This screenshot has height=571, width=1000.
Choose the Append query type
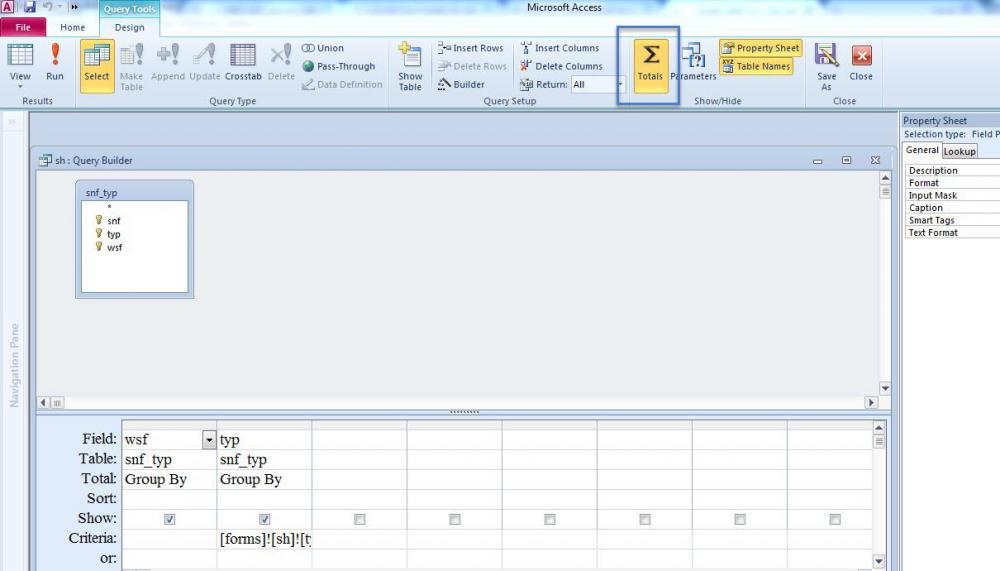coord(168,62)
